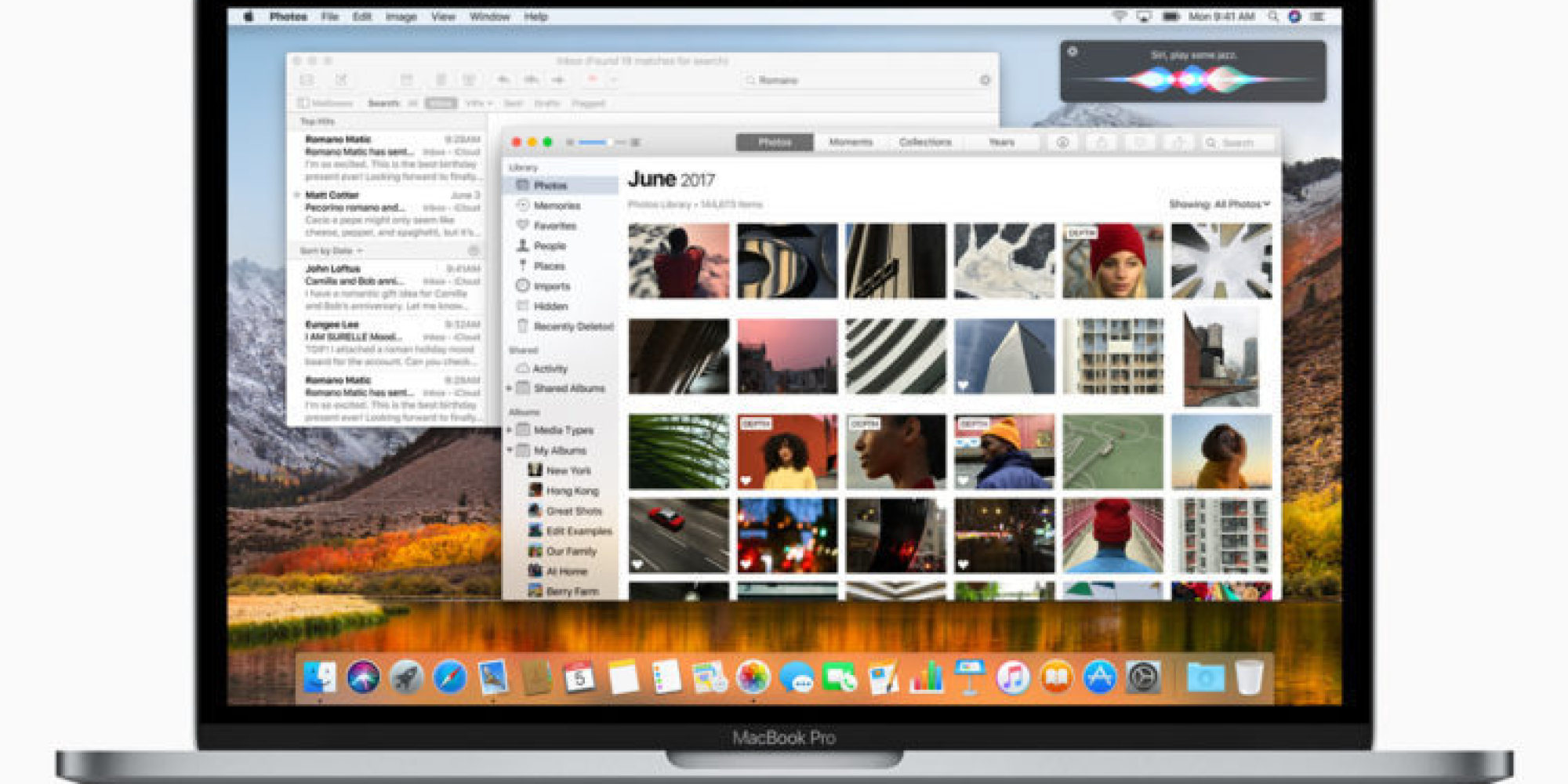1568x784 pixels.
Task: Open VIPs dropdown in Mail search bar
Action: [478, 103]
